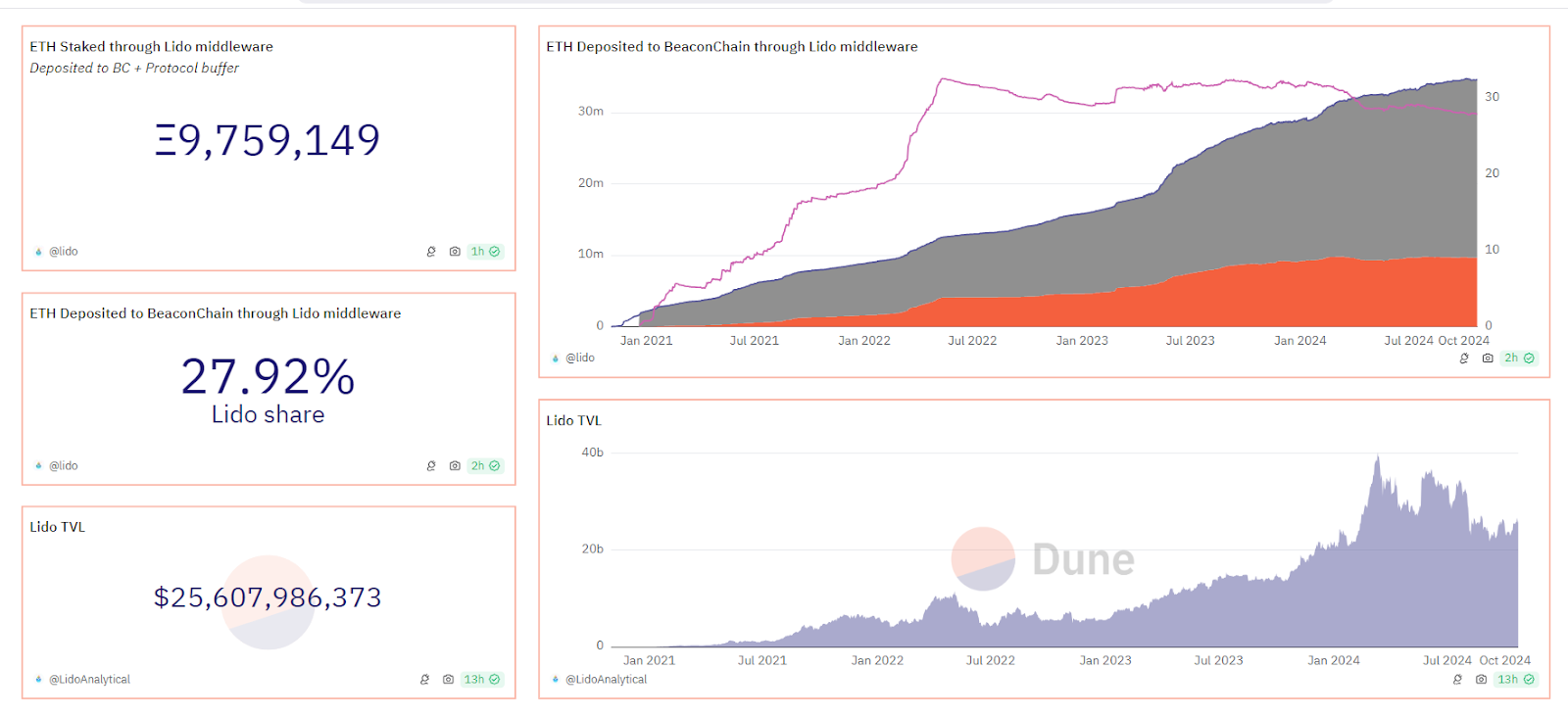Click droplet avatar beside @LidoAnalytical in TVL chart
The width and height of the screenshot is (1568, 716).
click(555, 680)
